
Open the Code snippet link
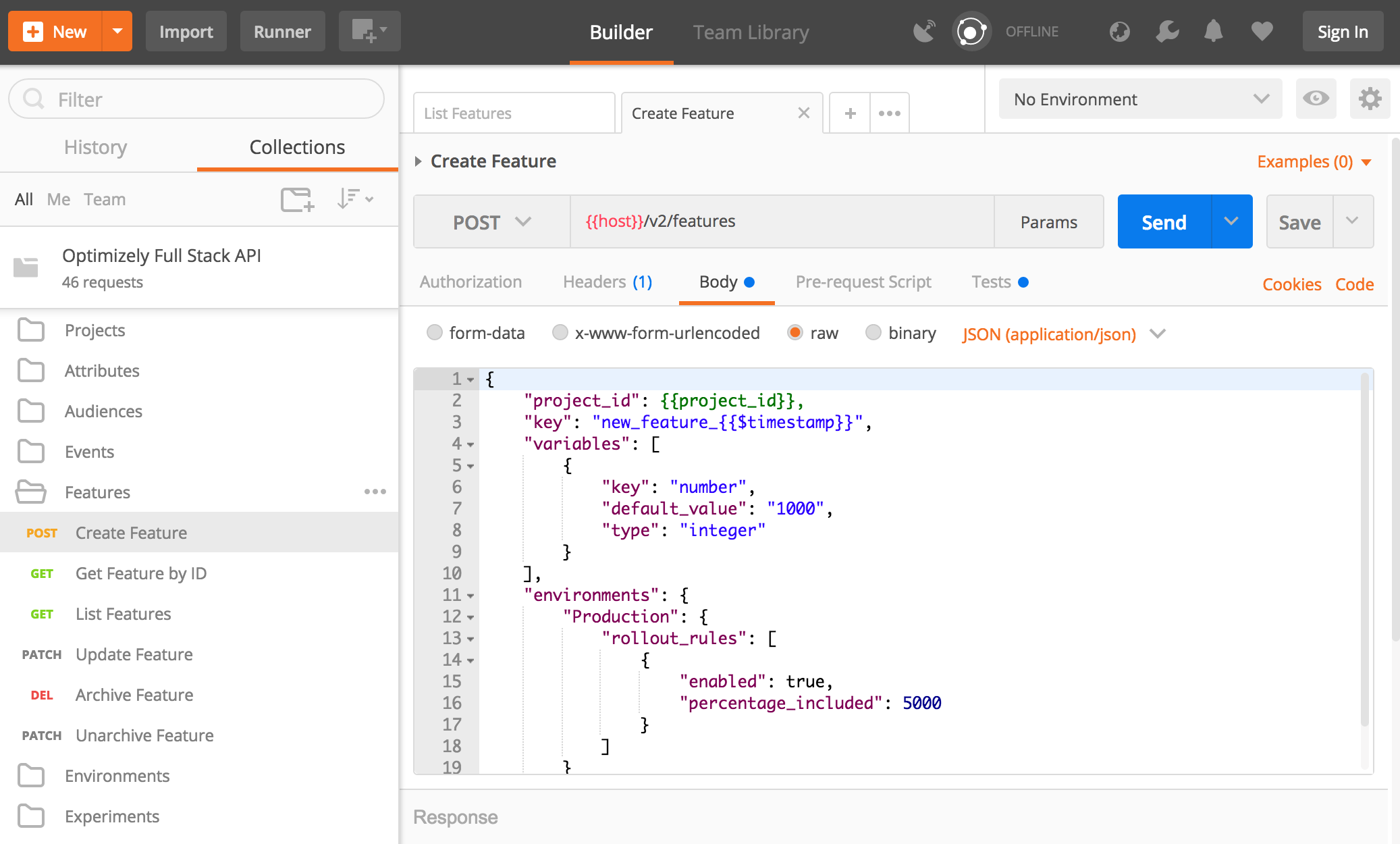pos(1354,284)
